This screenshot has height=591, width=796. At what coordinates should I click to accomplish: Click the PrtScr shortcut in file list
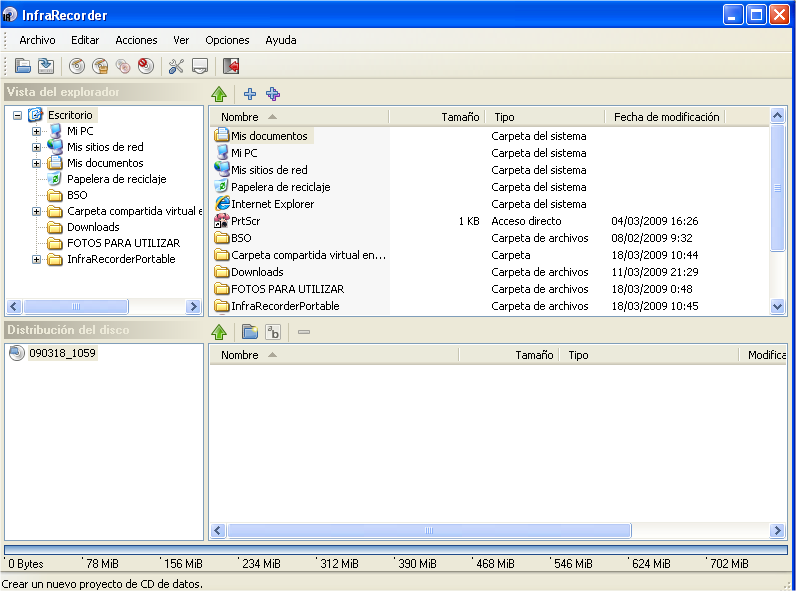(245, 221)
